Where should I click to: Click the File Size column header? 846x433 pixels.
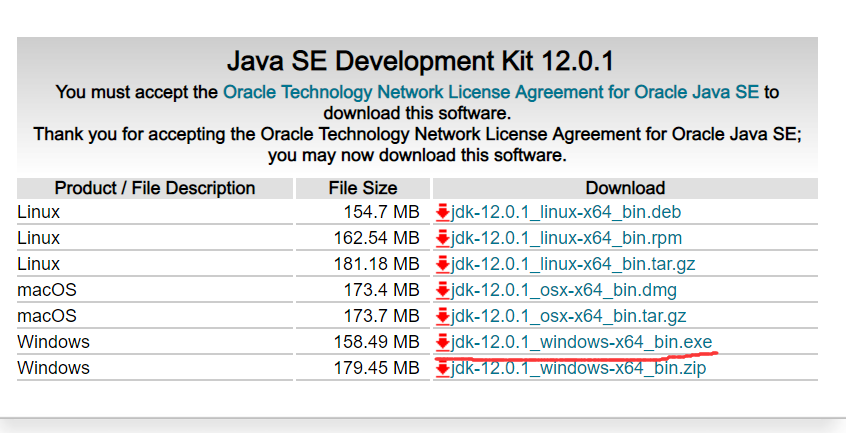point(362,188)
